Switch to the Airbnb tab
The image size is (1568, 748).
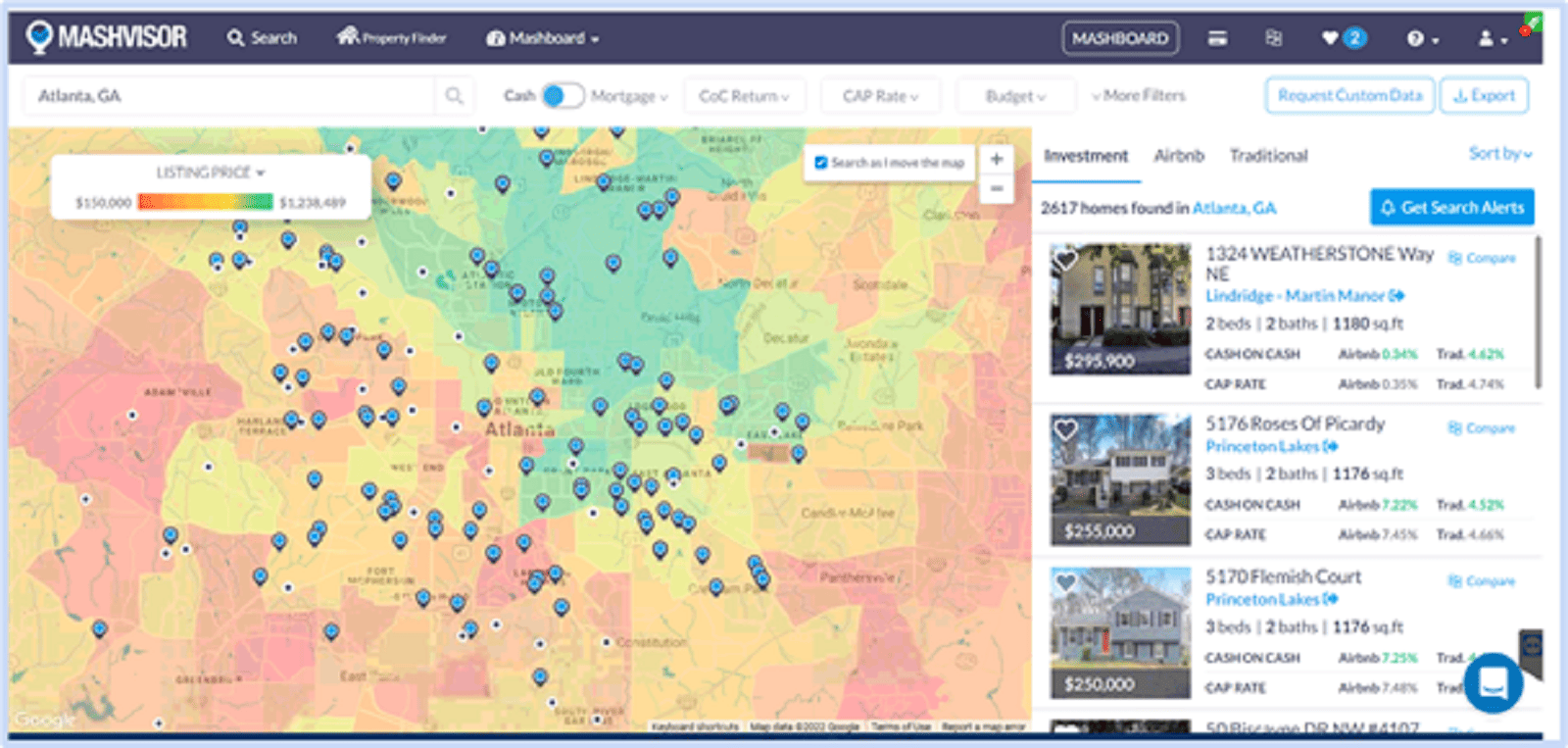click(1178, 156)
